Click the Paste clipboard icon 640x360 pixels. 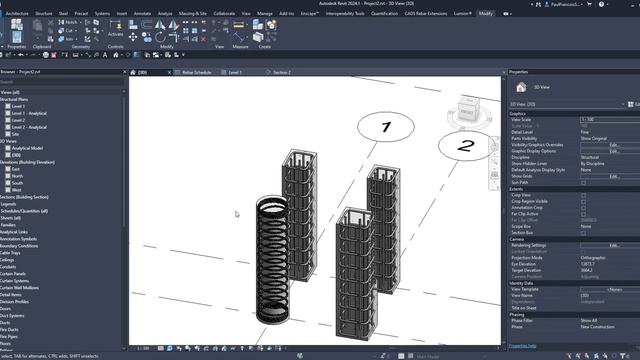pyautogui.click(x=37, y=26)
